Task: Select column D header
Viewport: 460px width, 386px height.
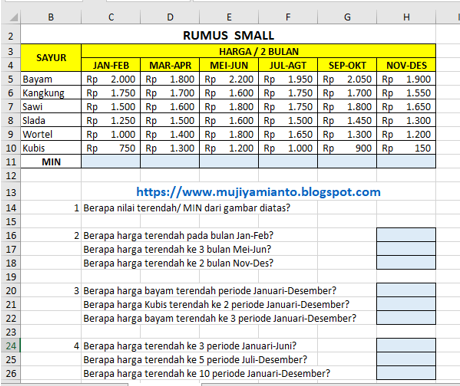Action: (x=170, y=17)
